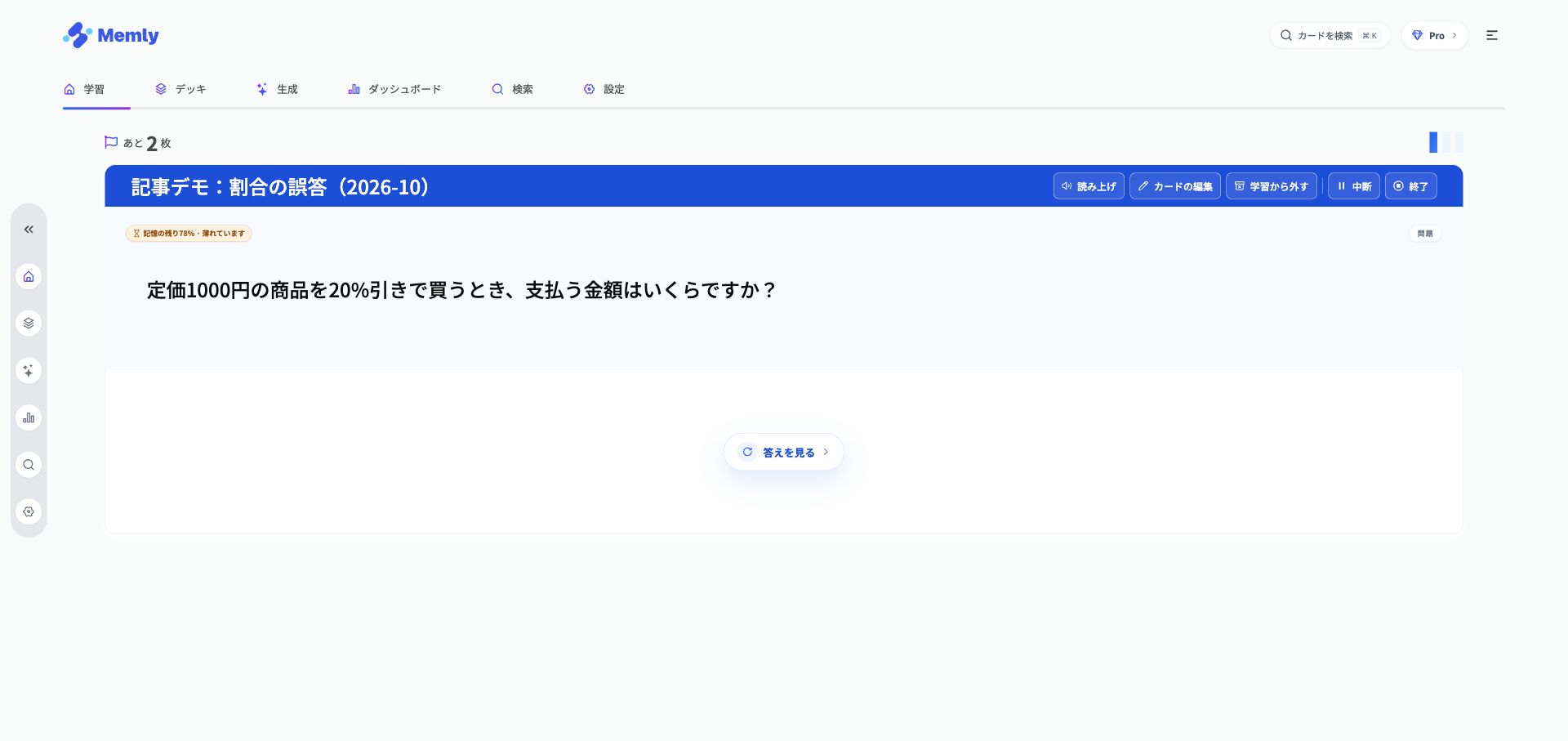Click the chevron arrow on 答えを見る button
This screenshot has height=741, width=1568.
coord(826,452)
